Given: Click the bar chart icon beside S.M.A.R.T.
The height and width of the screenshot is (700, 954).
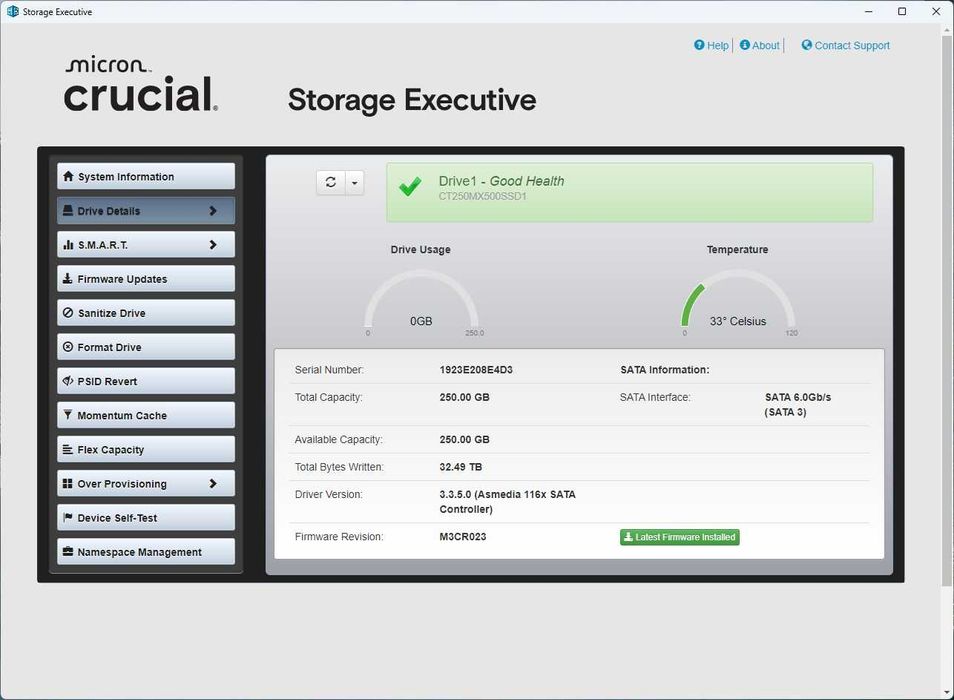Looking at the screenshot, I should [68, 244].
